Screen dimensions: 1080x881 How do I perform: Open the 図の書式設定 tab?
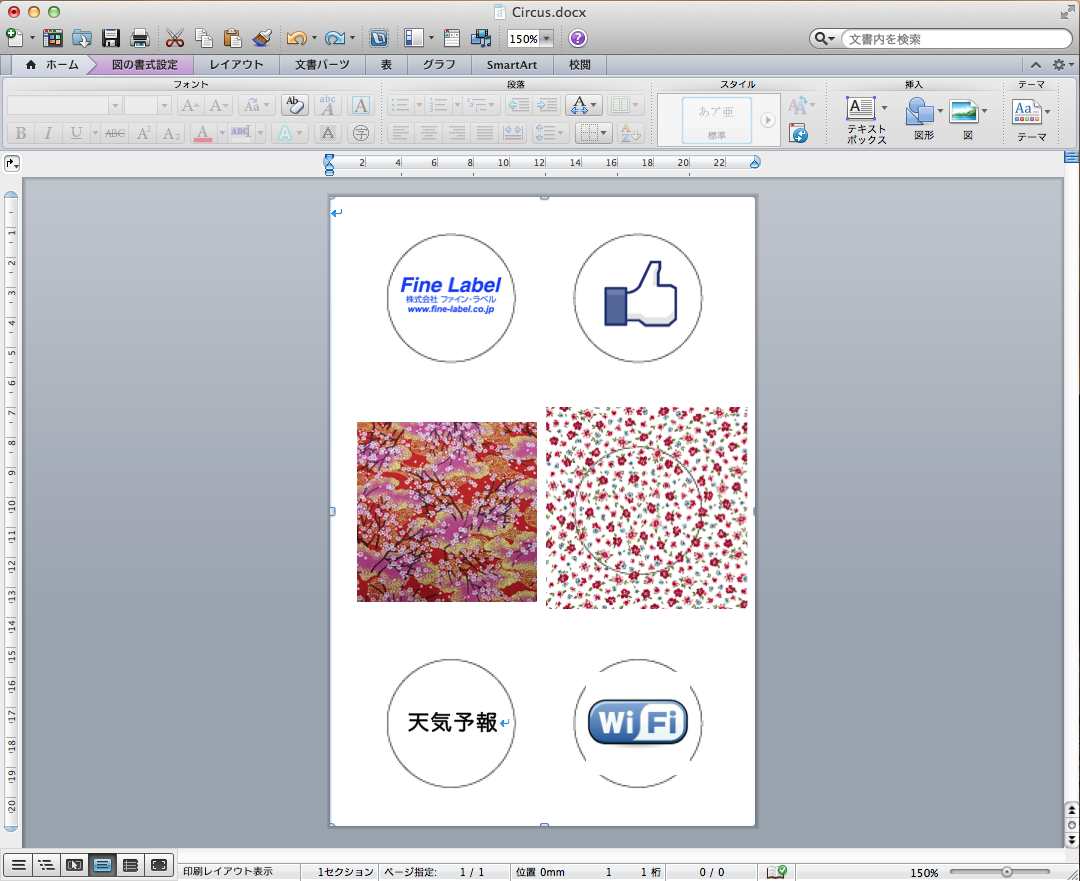point(144,65)
